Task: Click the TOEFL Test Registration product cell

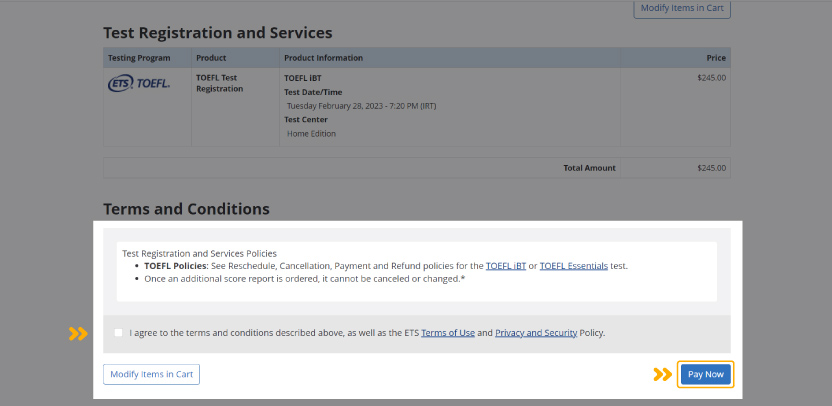Action: (220, 83)
